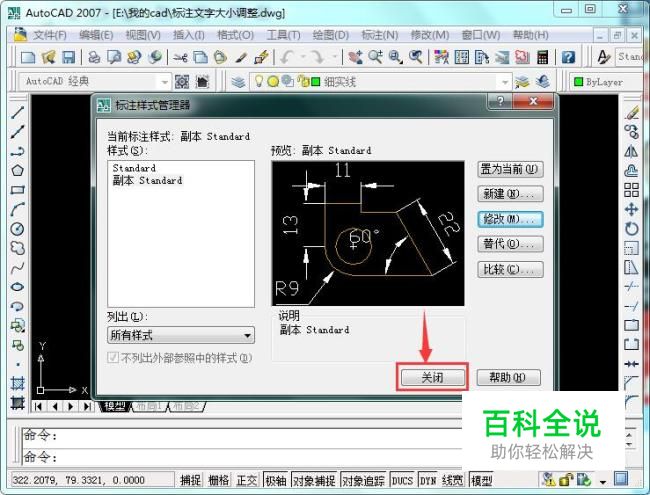Select the Move tool

coord(631,209)
